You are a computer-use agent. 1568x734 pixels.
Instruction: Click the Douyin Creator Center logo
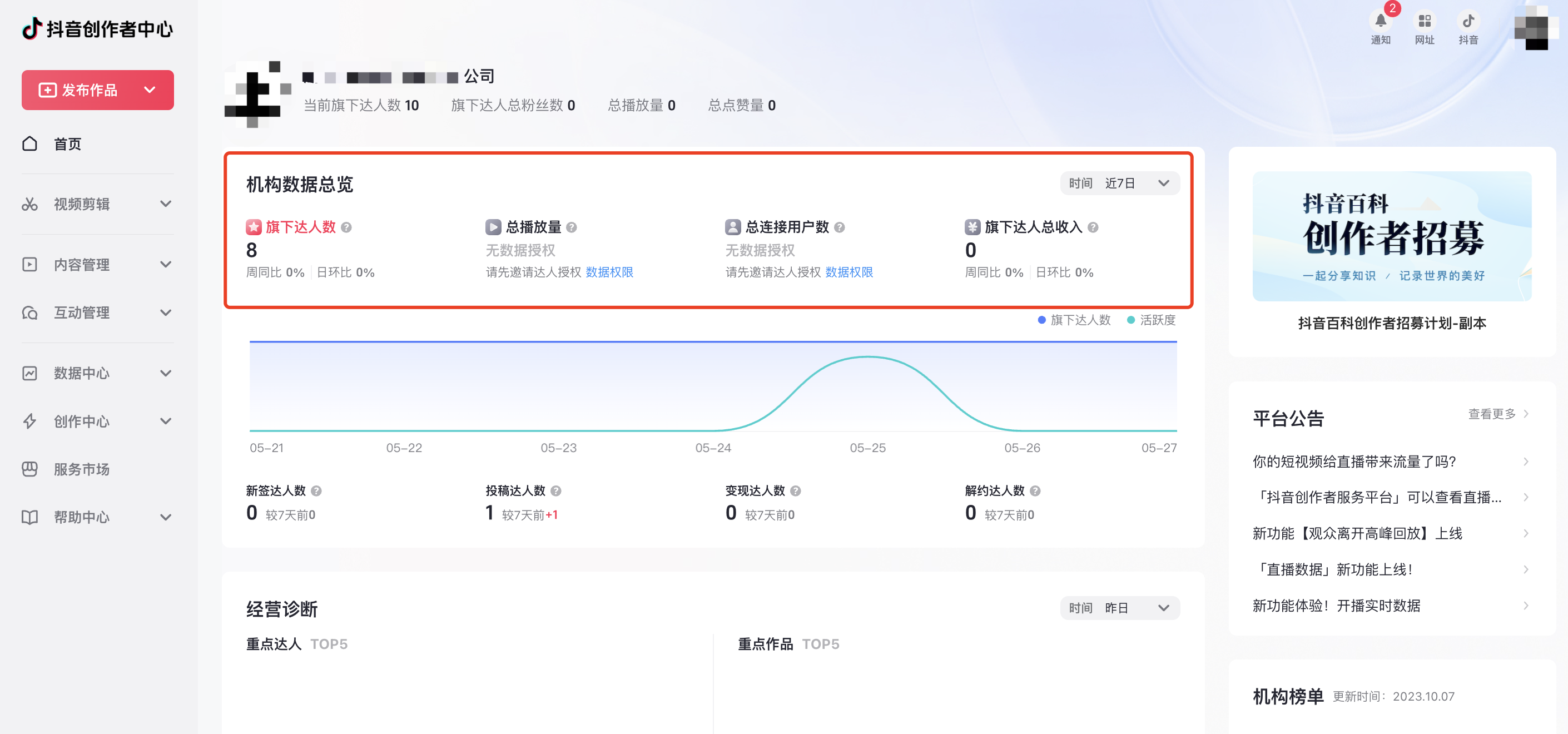[97, 28]
